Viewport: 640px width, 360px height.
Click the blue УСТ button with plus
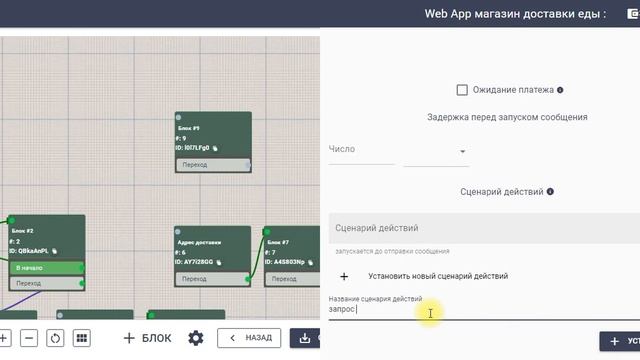point(620,341)
